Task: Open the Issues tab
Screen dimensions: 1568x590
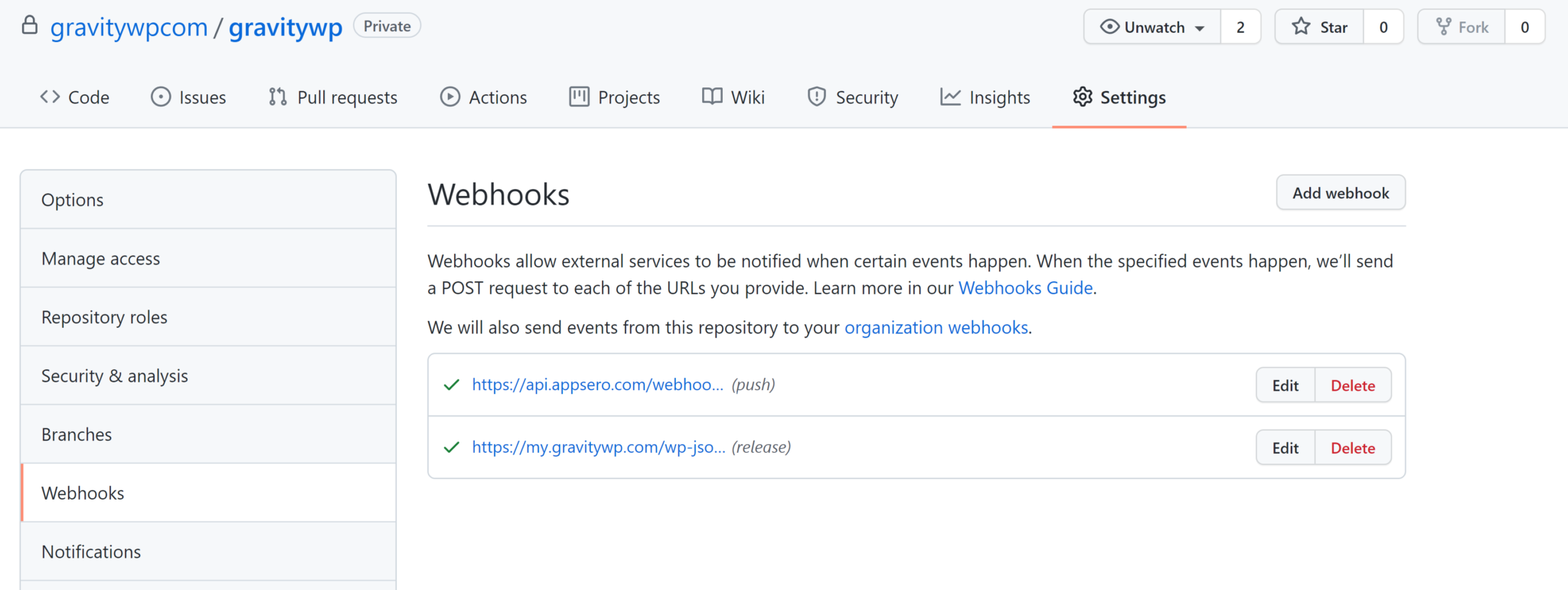Action: 188,97
